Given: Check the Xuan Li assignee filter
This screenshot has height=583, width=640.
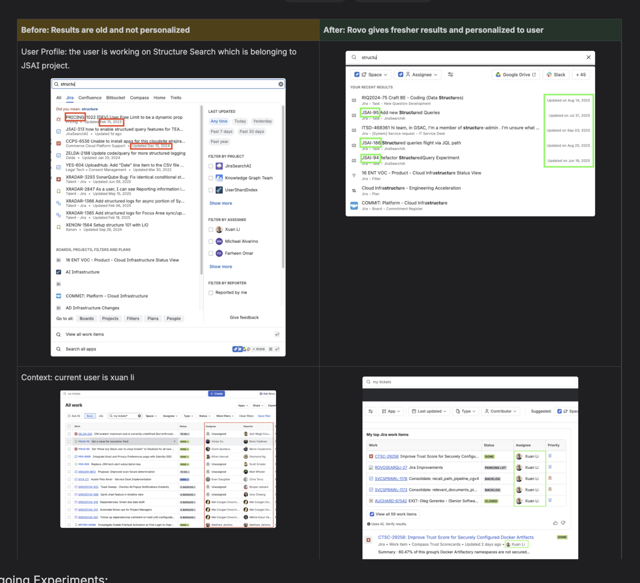Looking at the screenshot, I should (x=211, y=229).
